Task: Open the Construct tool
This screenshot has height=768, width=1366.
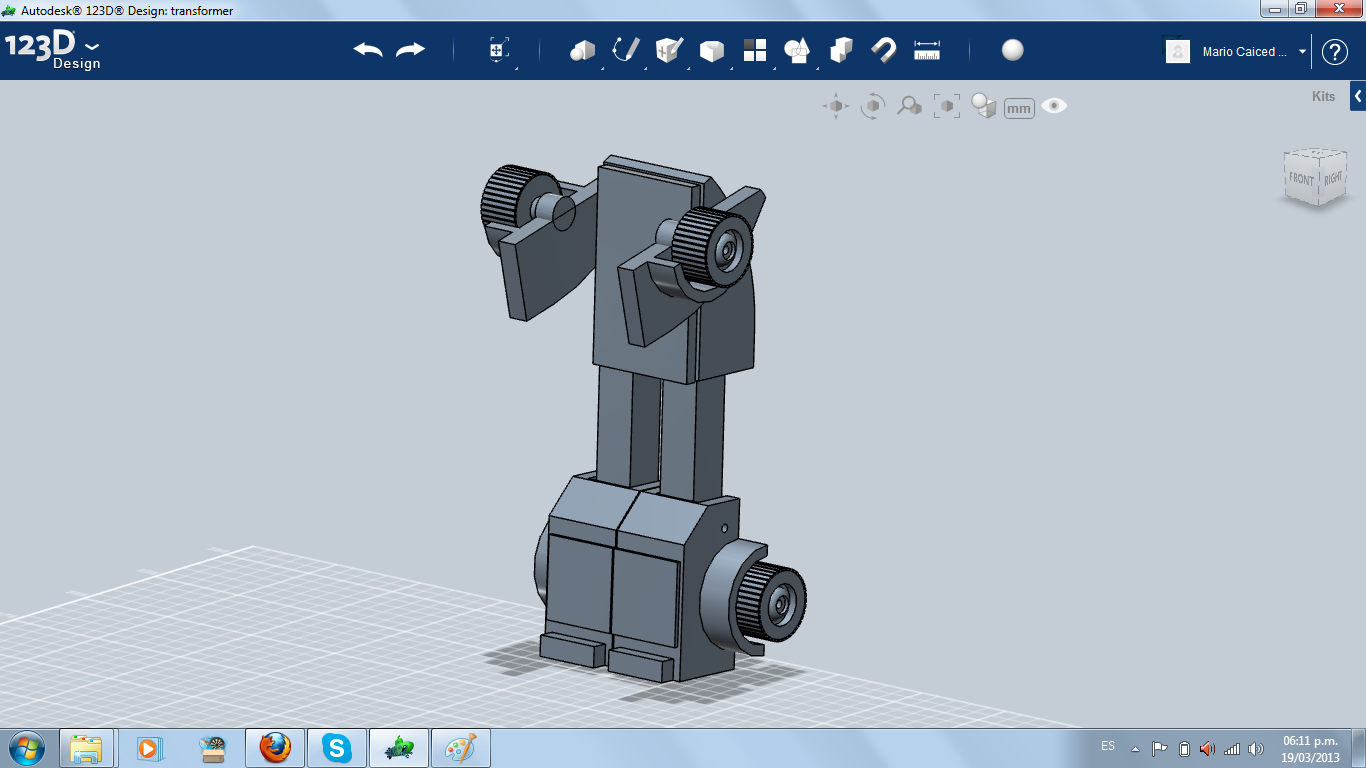Action: 668,50
